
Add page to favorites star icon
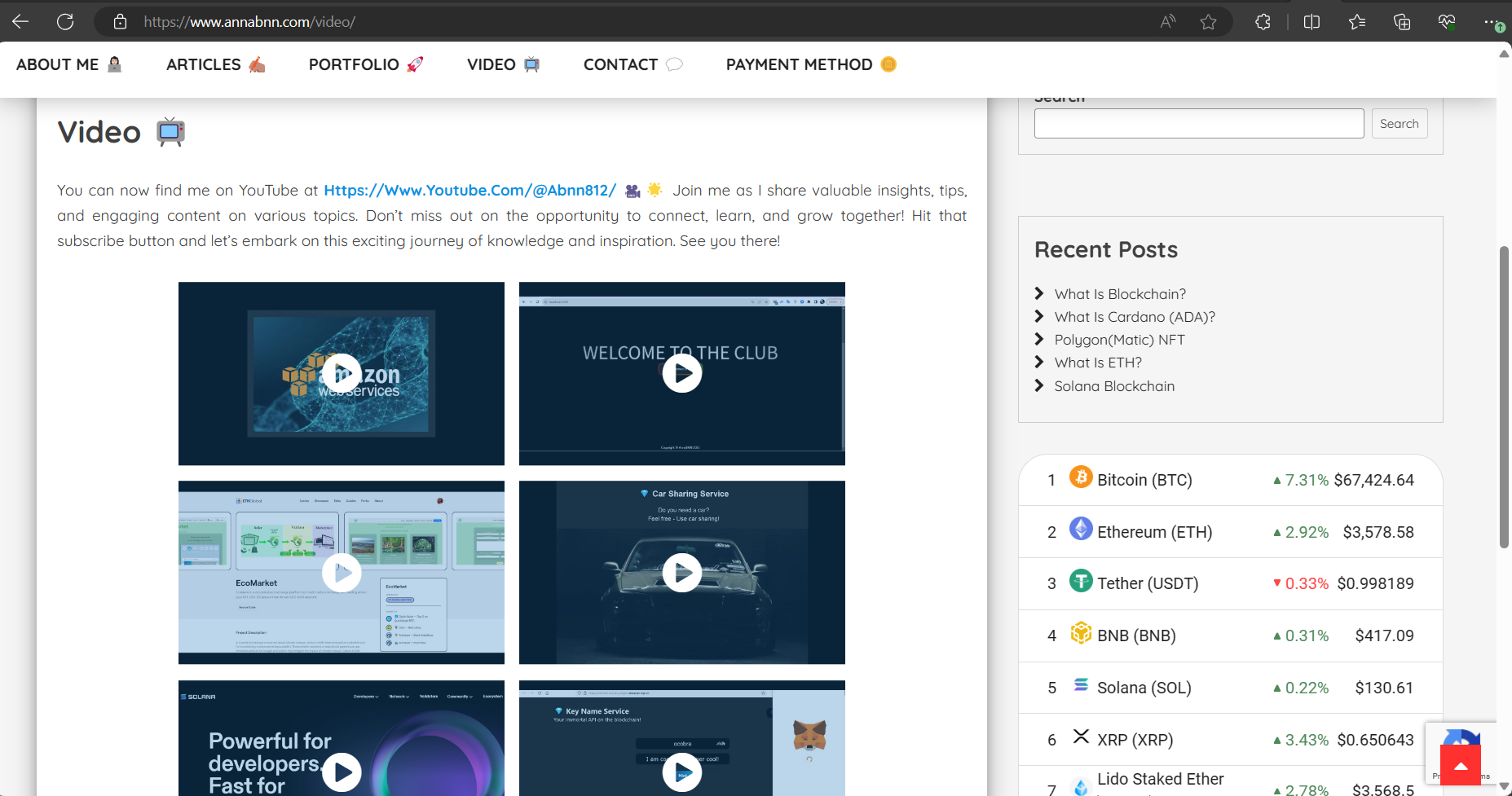pos(1208,22)
